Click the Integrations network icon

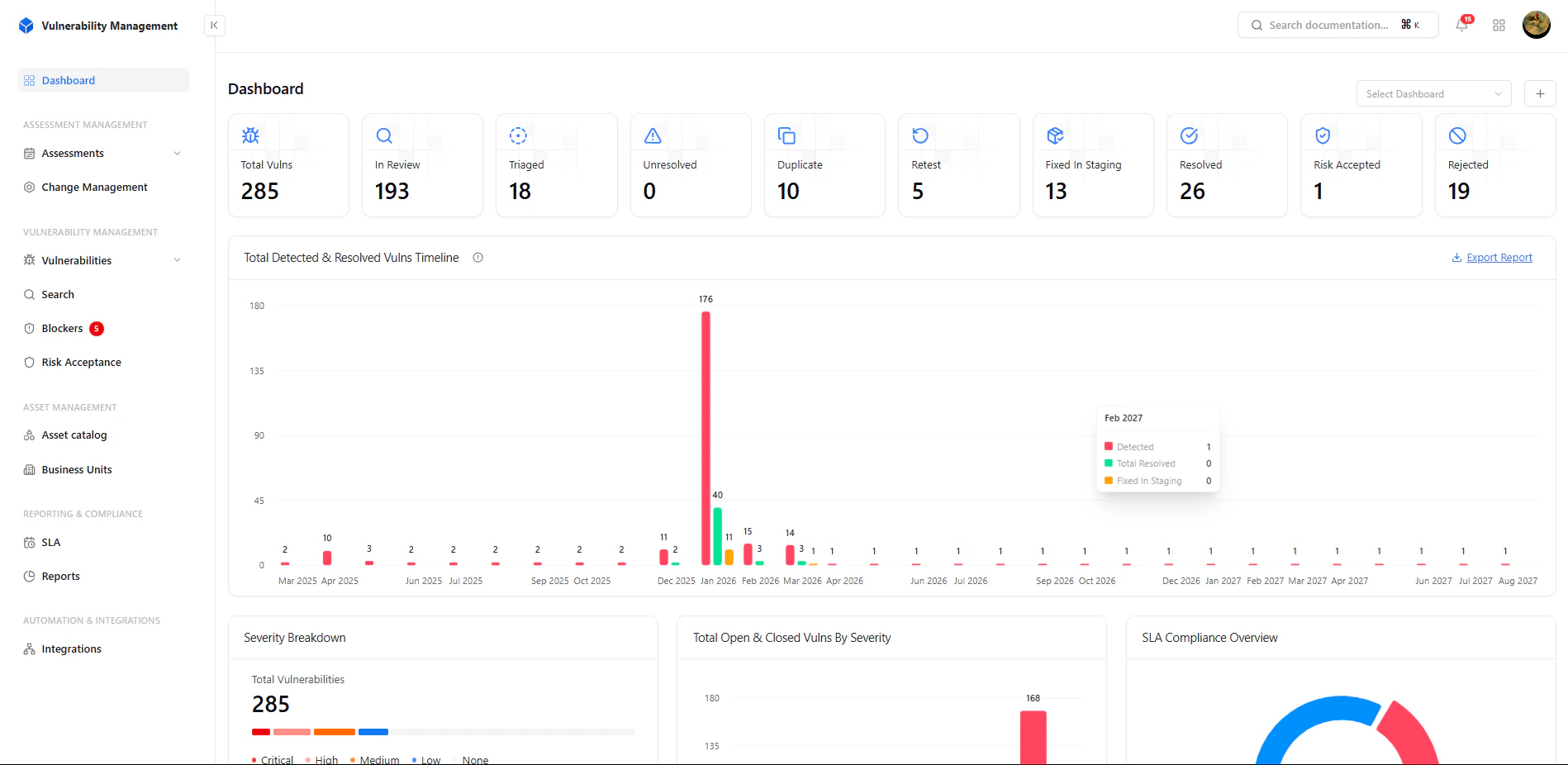(30, 649)
